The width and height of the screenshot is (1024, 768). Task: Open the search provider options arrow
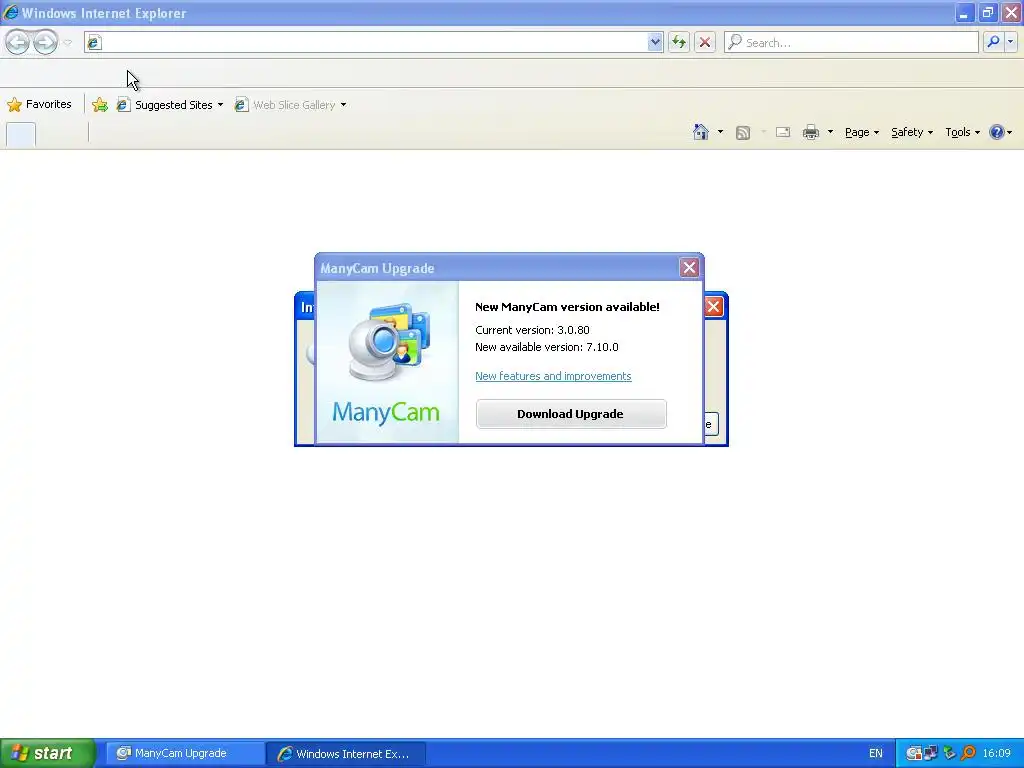[1010, 42]
